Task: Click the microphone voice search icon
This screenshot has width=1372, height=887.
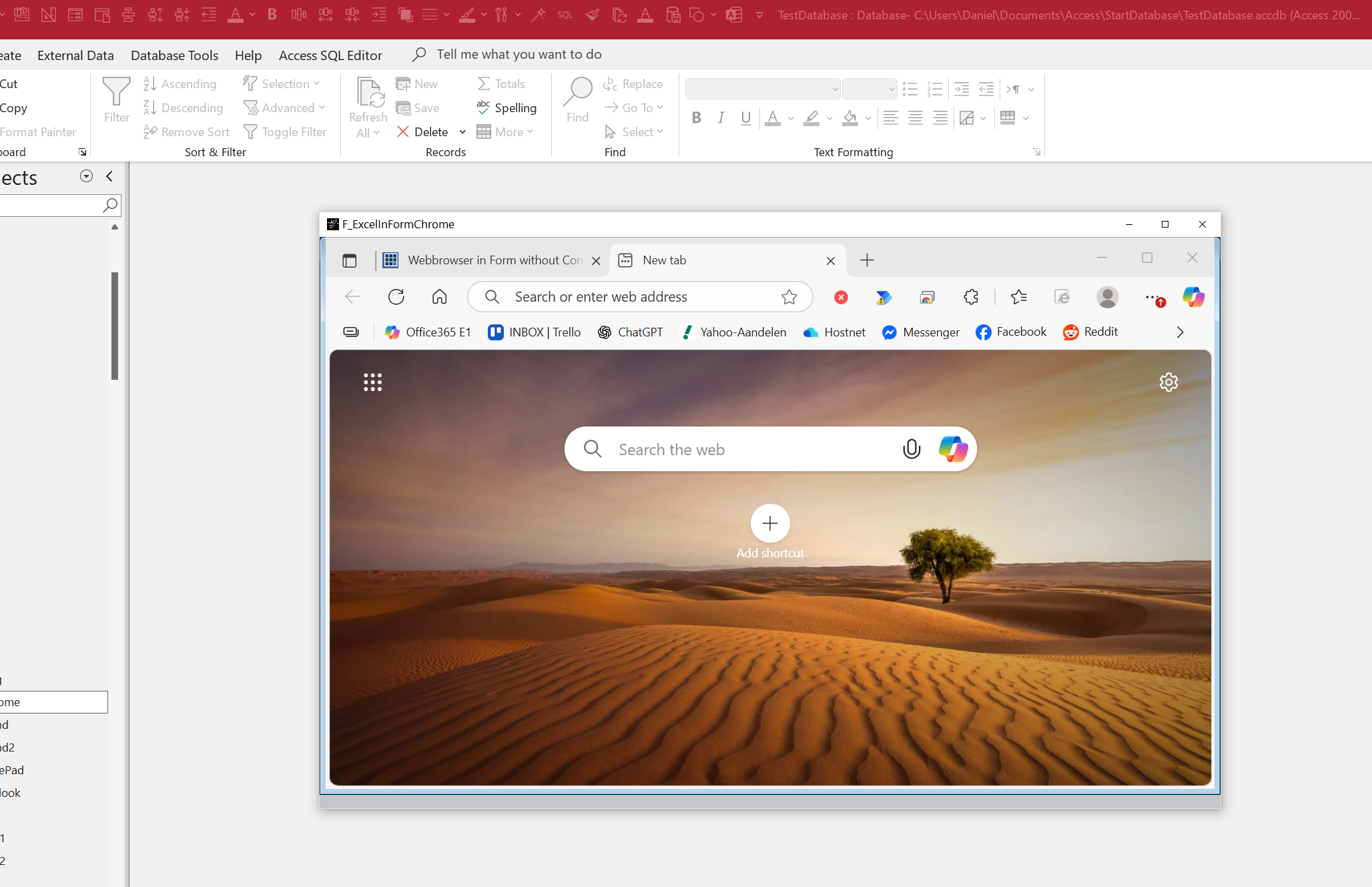Action: pyautogui.click(x=912, y=449)
